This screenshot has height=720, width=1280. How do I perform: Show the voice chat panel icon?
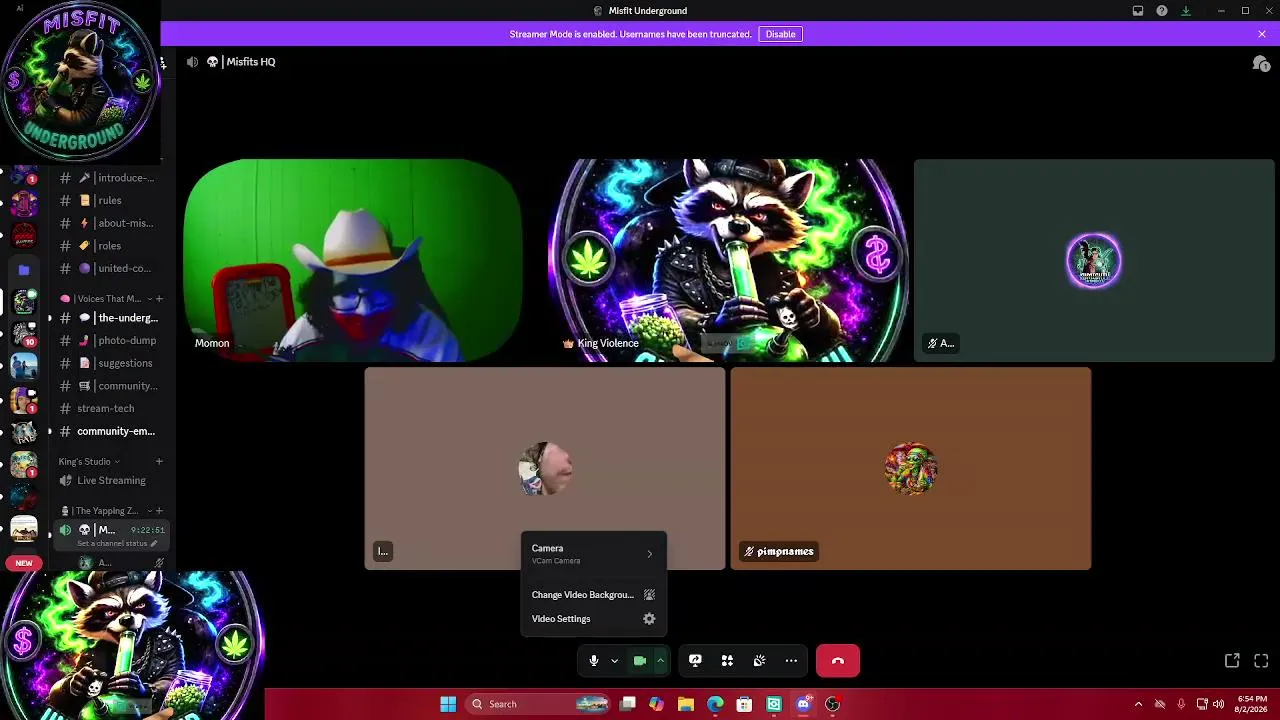(x=1261, y=63)
